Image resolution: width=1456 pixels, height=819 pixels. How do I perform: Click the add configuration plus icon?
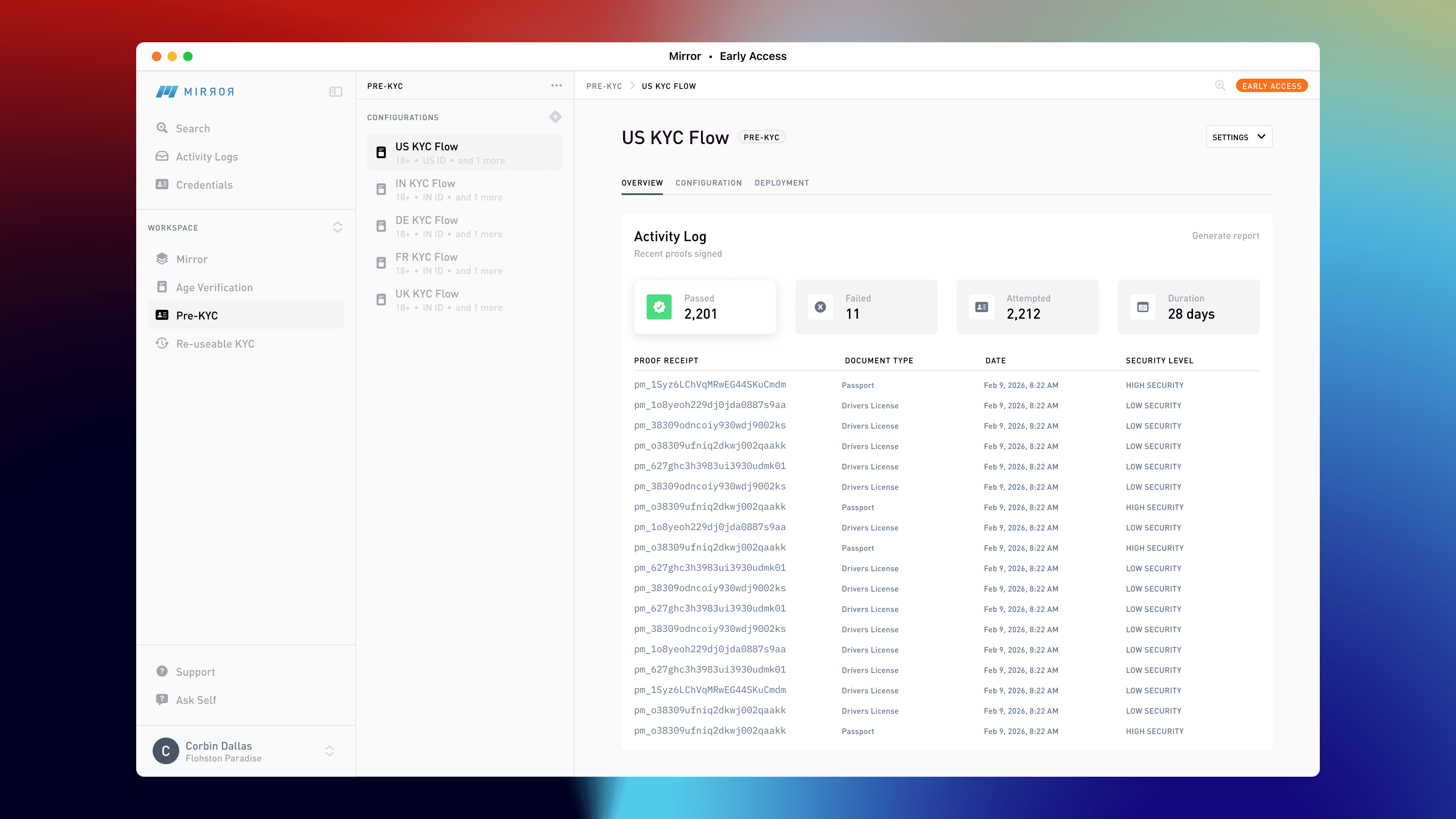point(555,117)
